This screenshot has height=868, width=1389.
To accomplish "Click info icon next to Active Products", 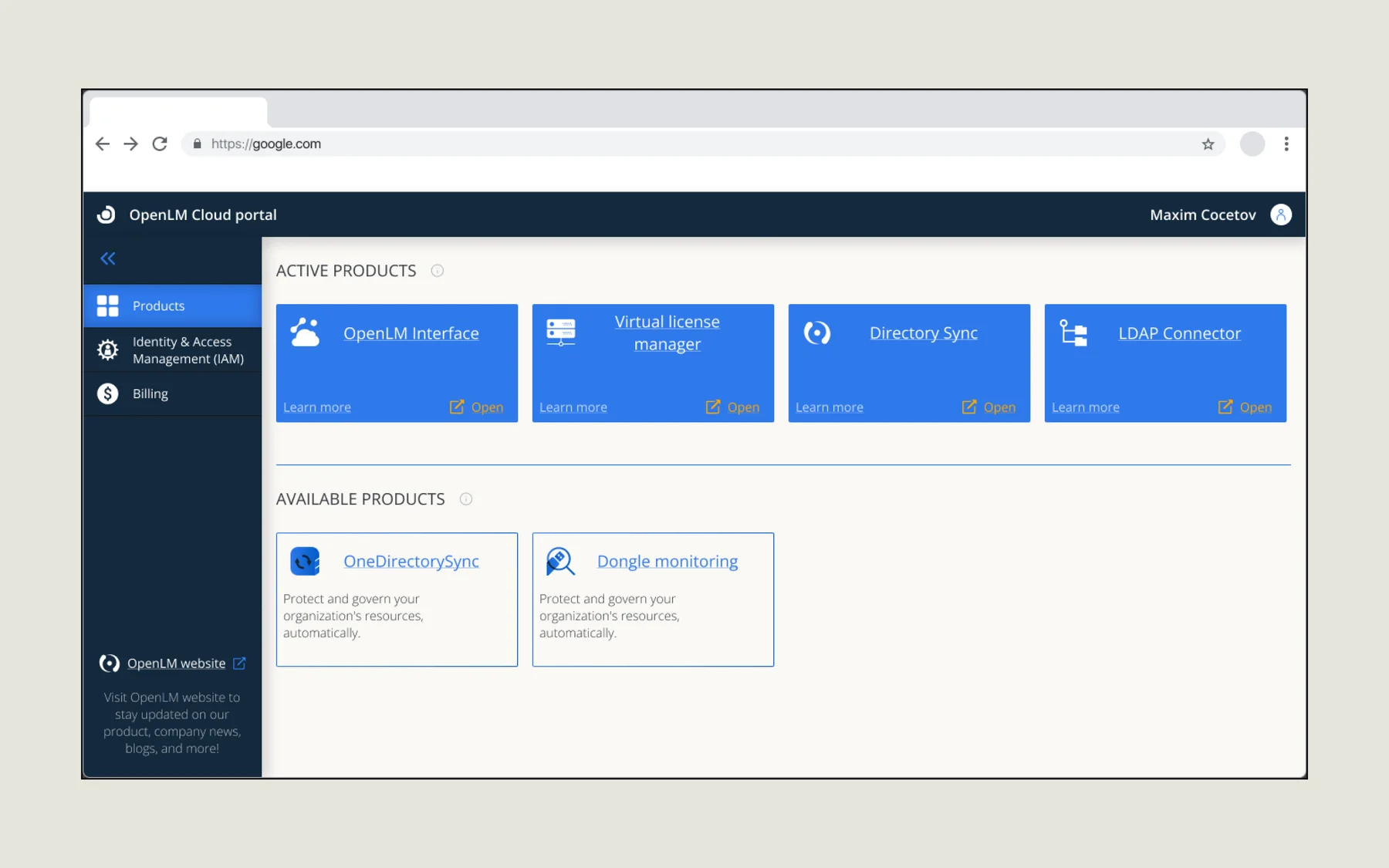I will (x=437, y=271).
